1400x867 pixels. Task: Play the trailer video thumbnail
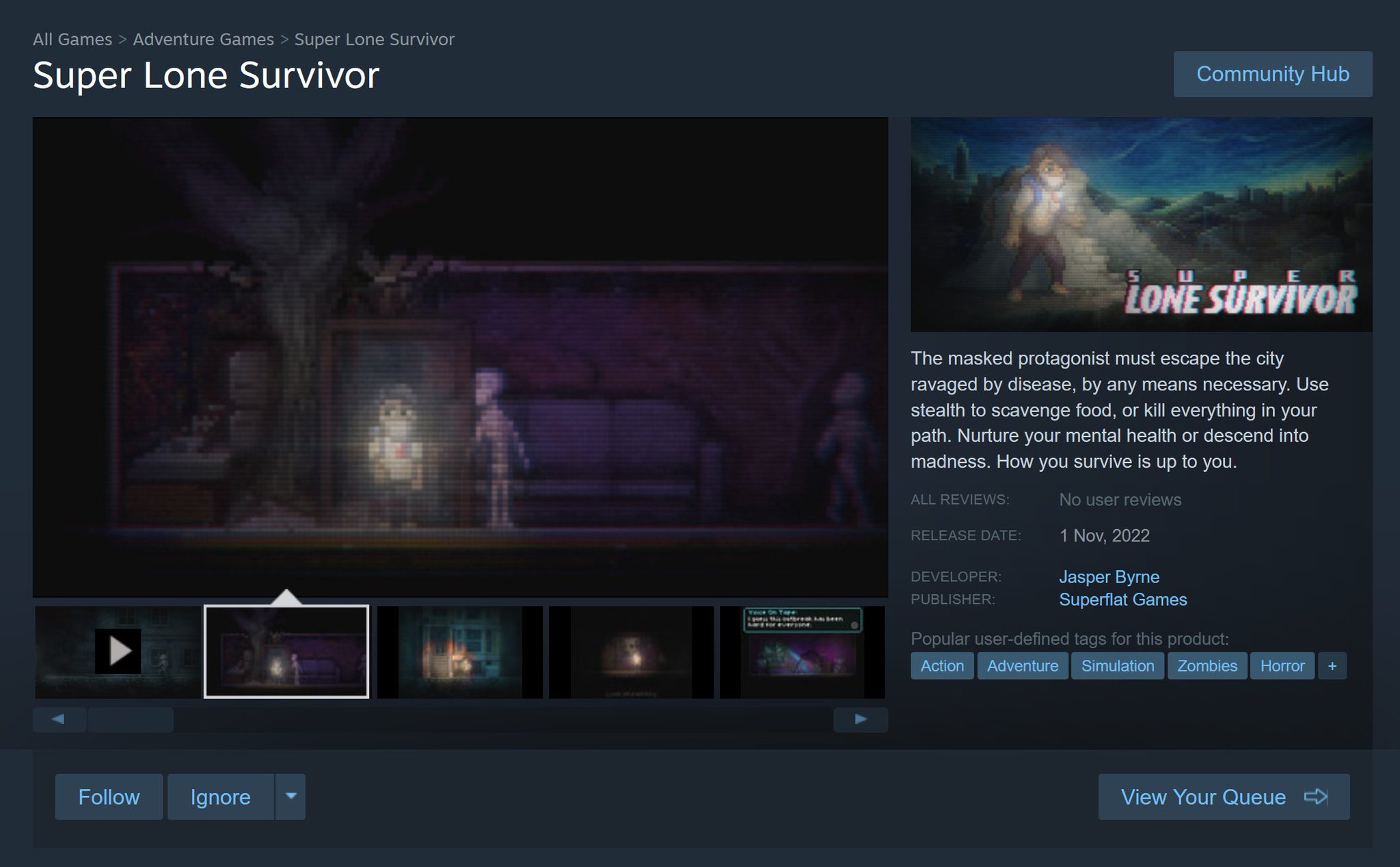(x=118, y=652)
